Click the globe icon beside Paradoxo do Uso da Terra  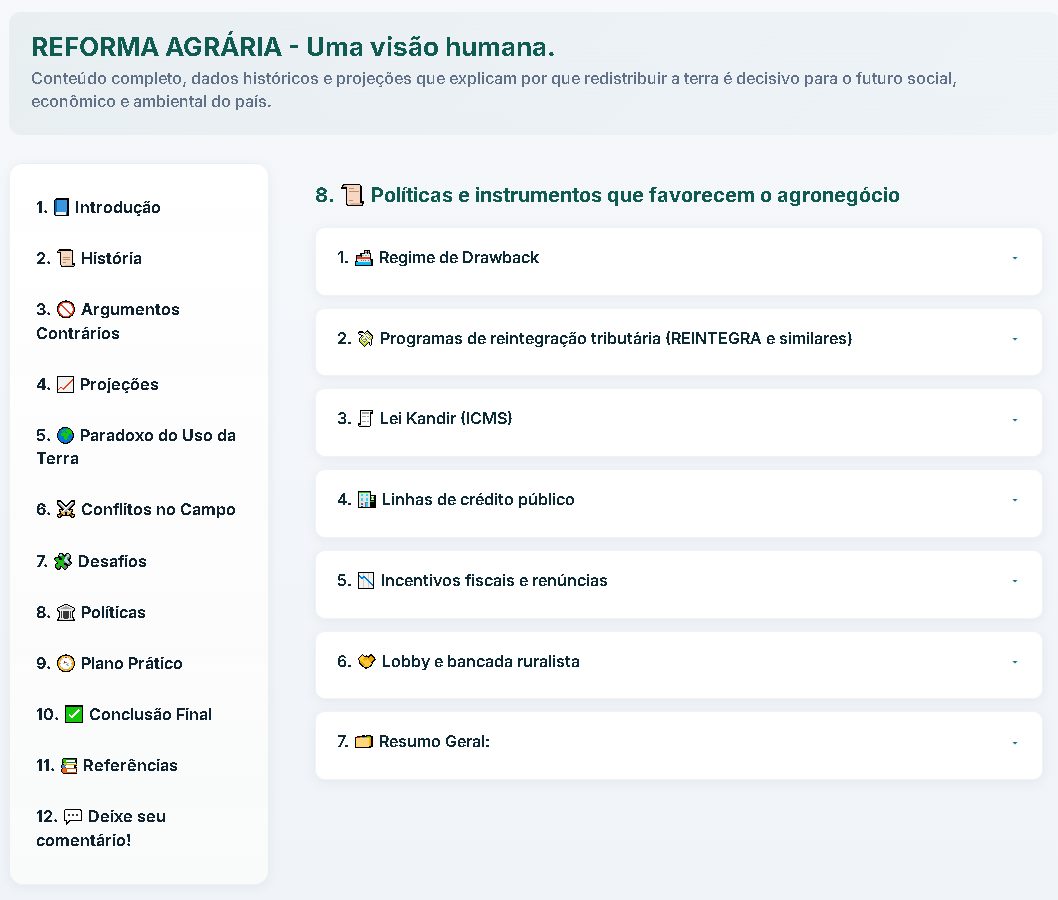tap(65, 436)
